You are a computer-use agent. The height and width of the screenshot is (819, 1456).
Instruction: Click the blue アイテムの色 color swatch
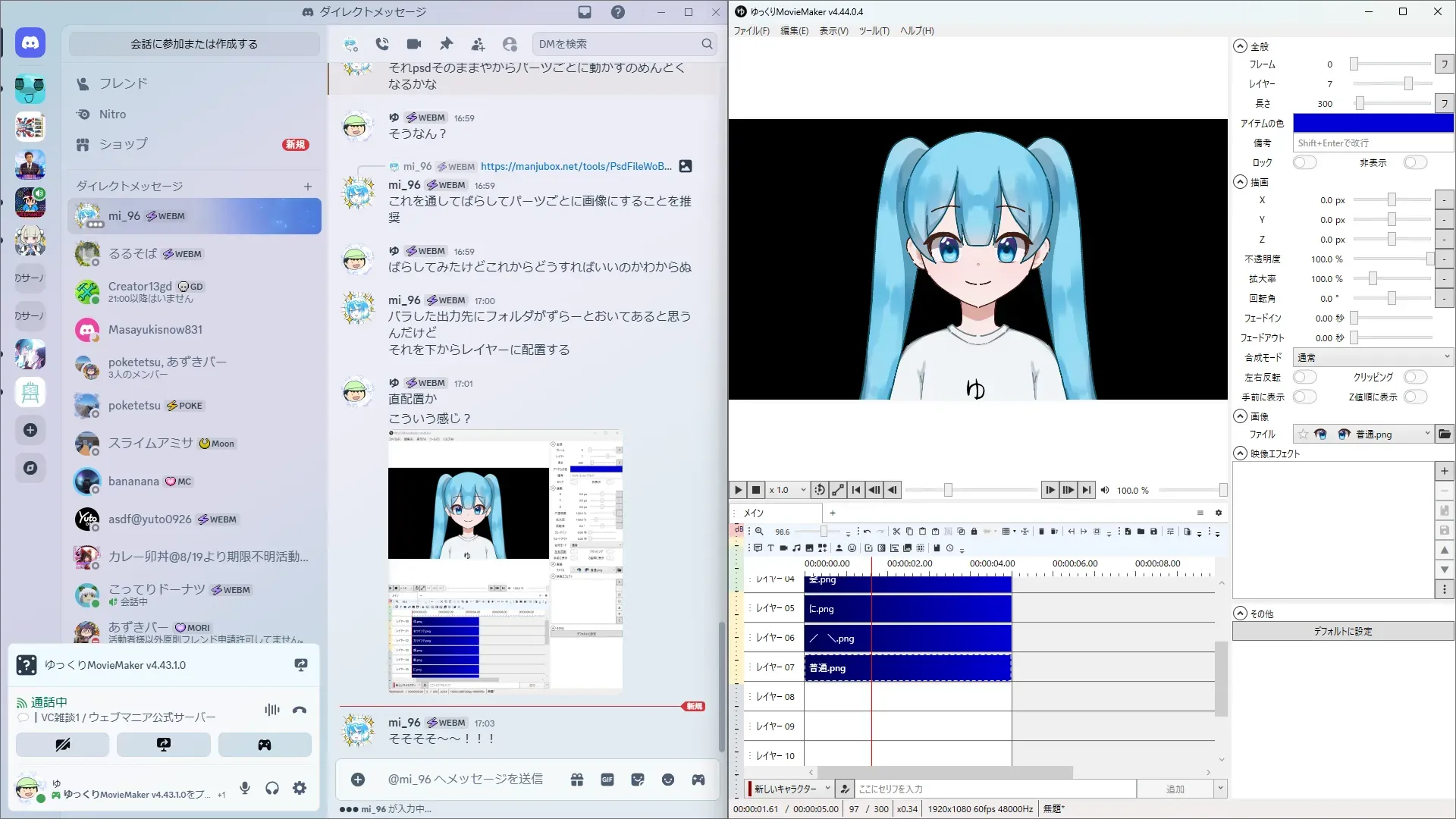coord(1373,123)
